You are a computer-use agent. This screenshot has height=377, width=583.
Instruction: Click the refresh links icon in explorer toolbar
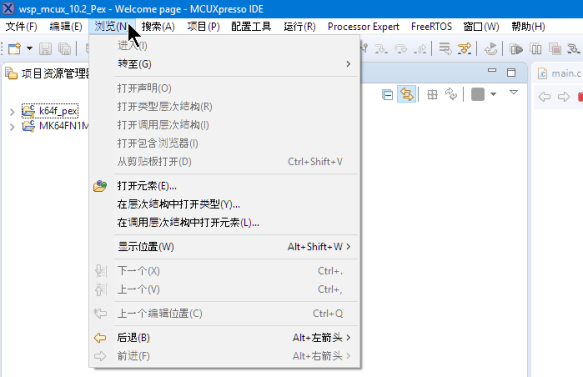(x=451, y=94)
